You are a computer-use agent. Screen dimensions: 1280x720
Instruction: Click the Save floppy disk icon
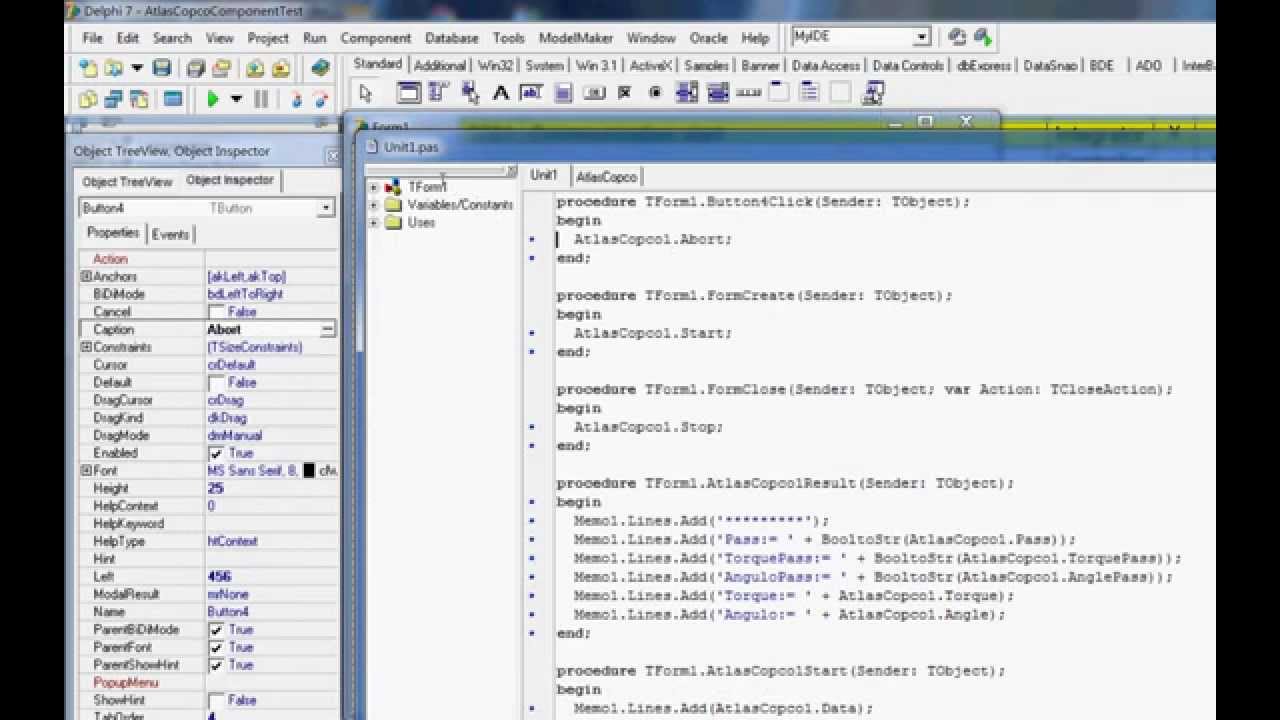point(161,69)
